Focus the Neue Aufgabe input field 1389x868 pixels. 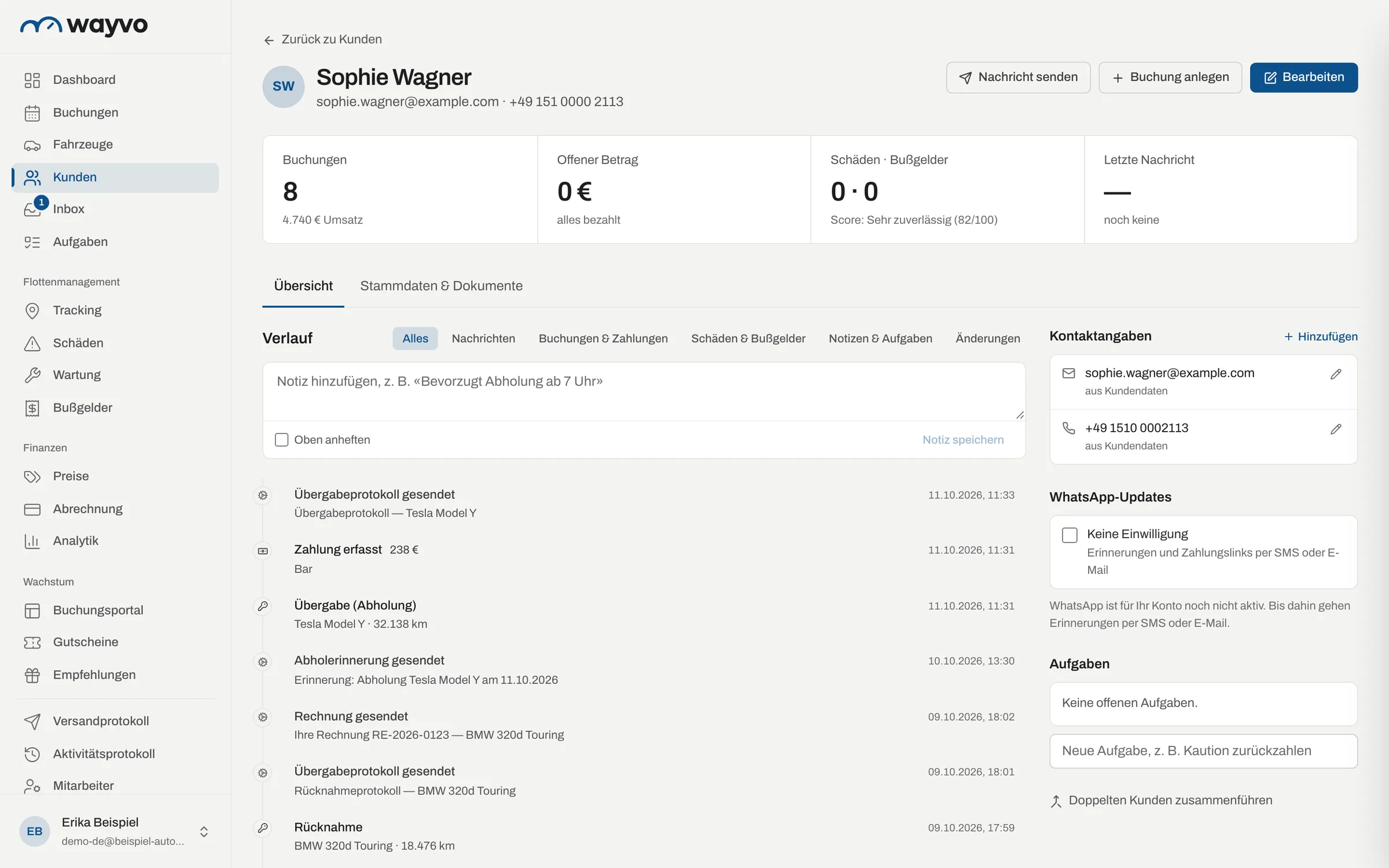click(1203, 751)
